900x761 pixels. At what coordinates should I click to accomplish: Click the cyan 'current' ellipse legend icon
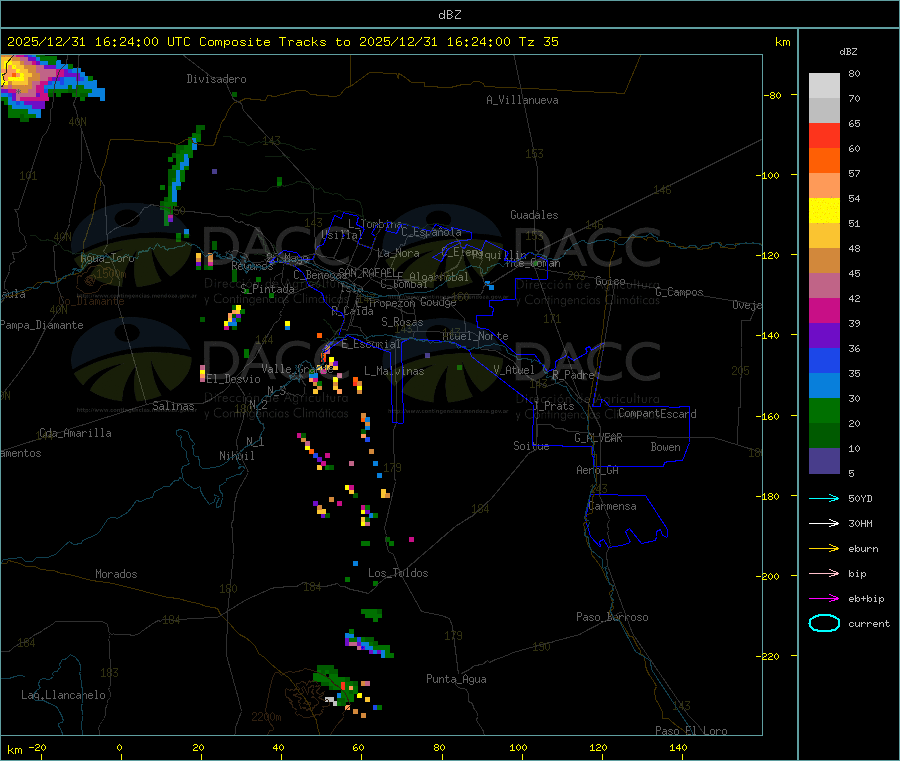point(824,623)
